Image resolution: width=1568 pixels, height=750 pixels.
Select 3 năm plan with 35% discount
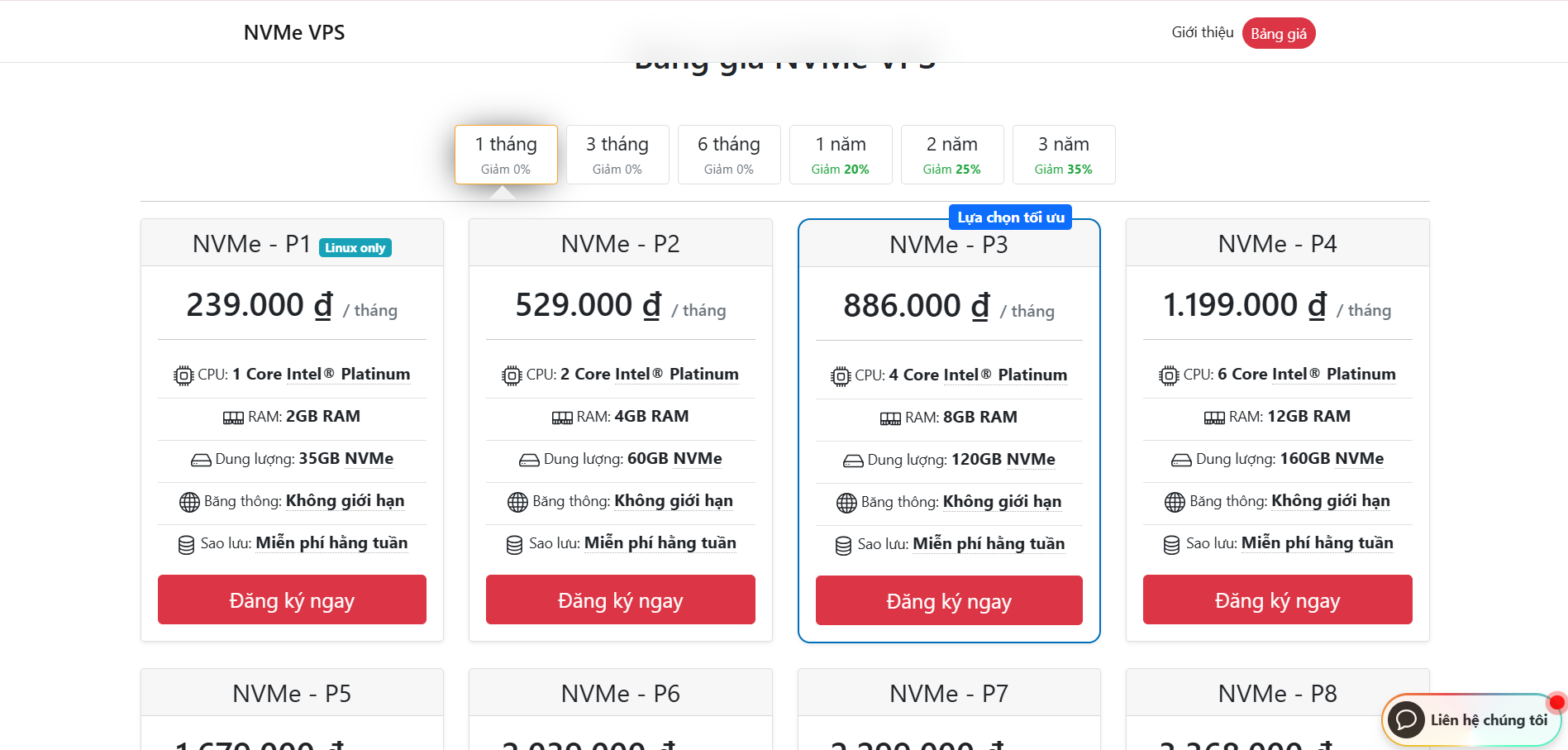coord(1064,155)
